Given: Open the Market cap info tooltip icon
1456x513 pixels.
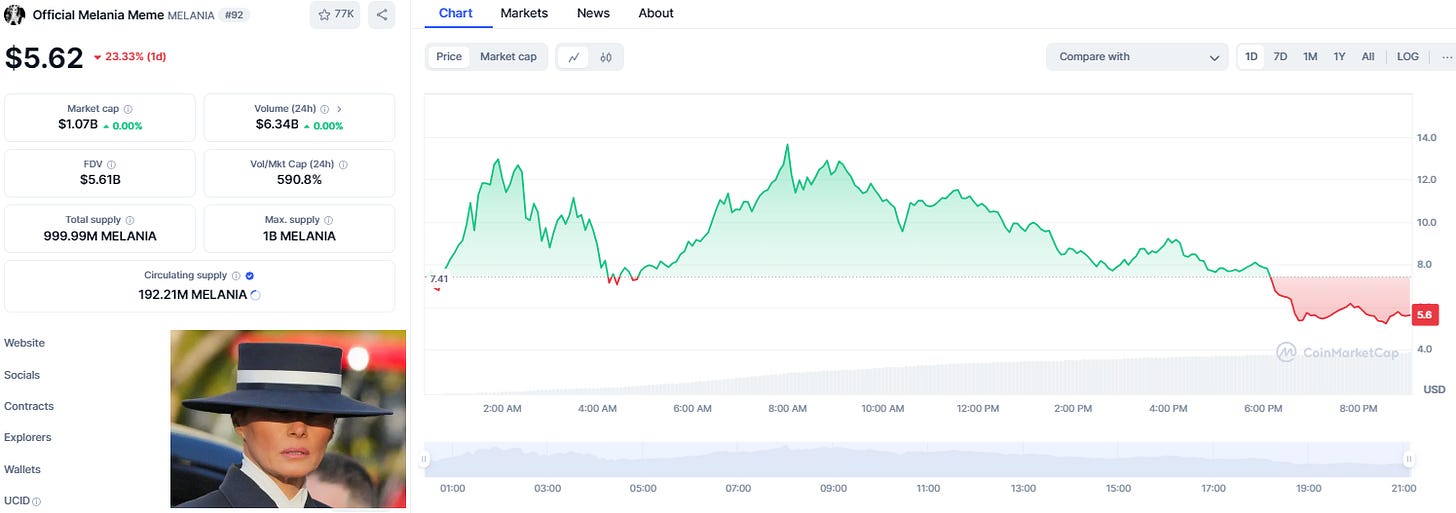Looking at the screenshot, I should [x=128, y=109].
